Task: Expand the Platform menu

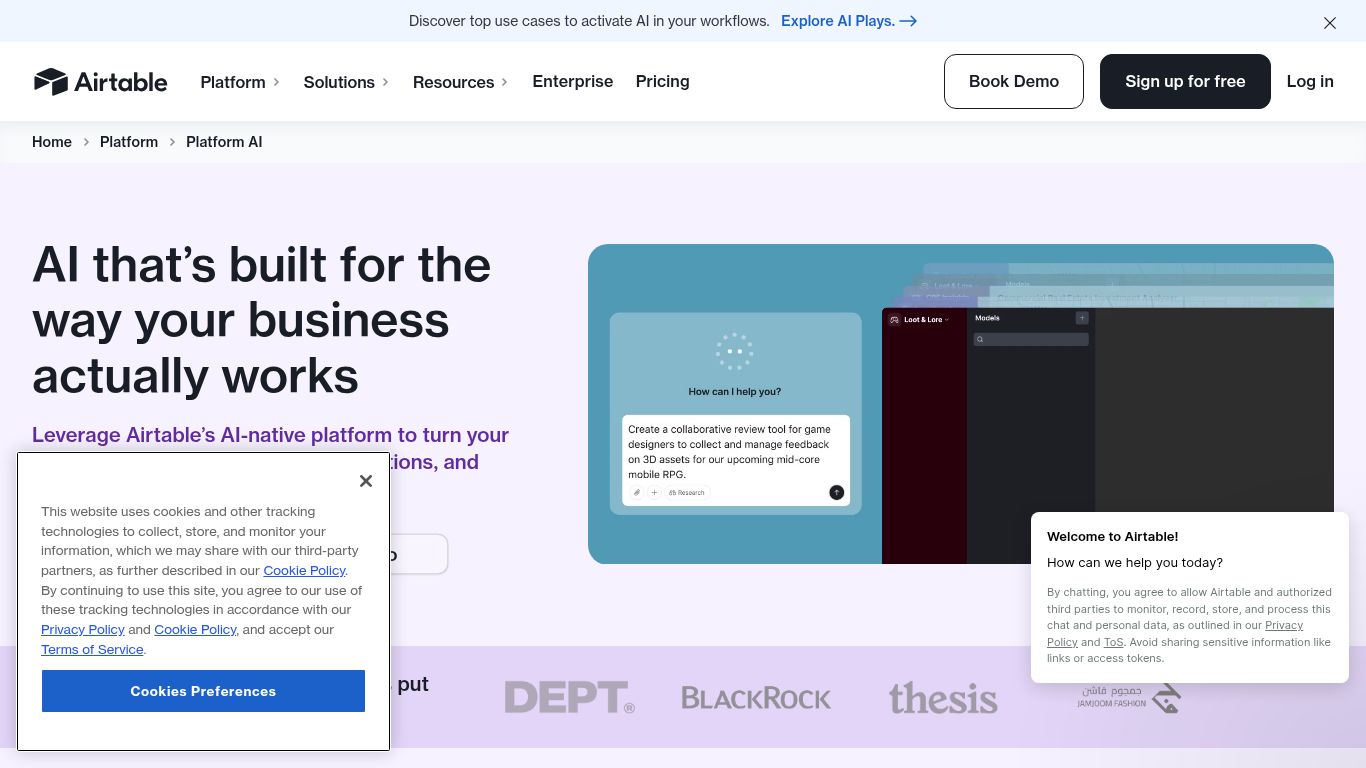Action: coord(240,82)
